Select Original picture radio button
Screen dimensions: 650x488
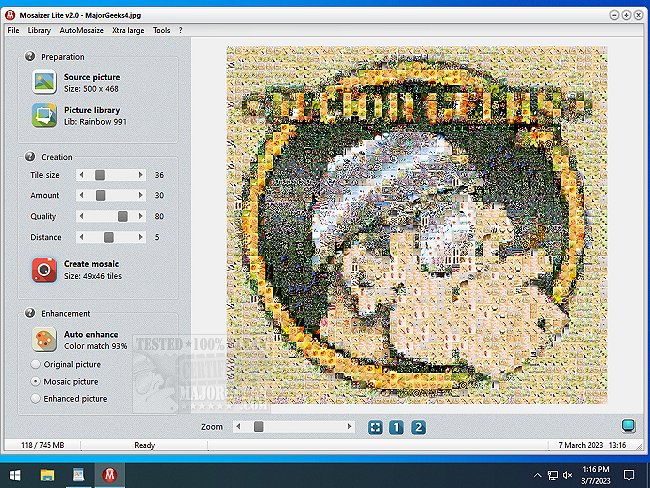36,364
